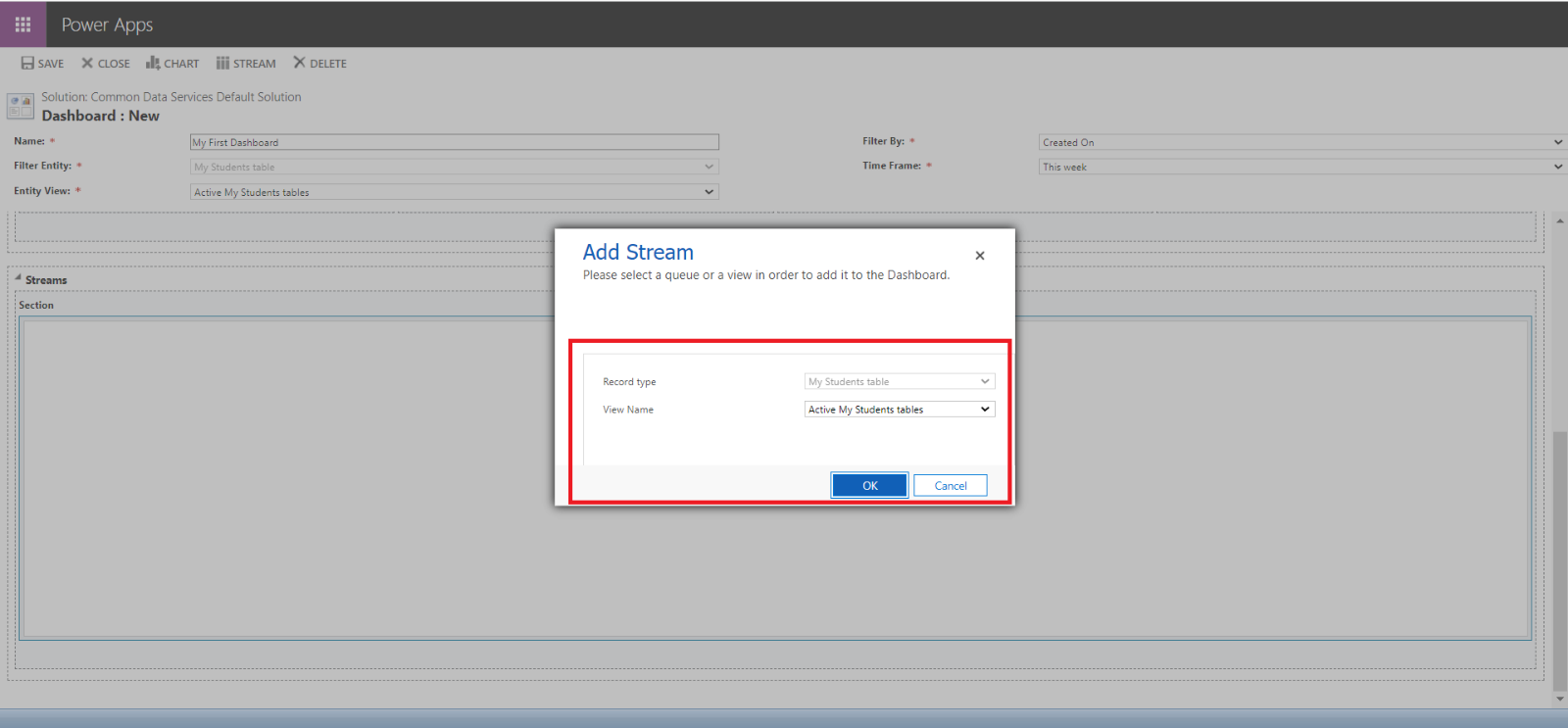Cancel the Add Stream dialog
This screenshot has width=1568, height=728.
pyautogui.click(x=950, y=486)
